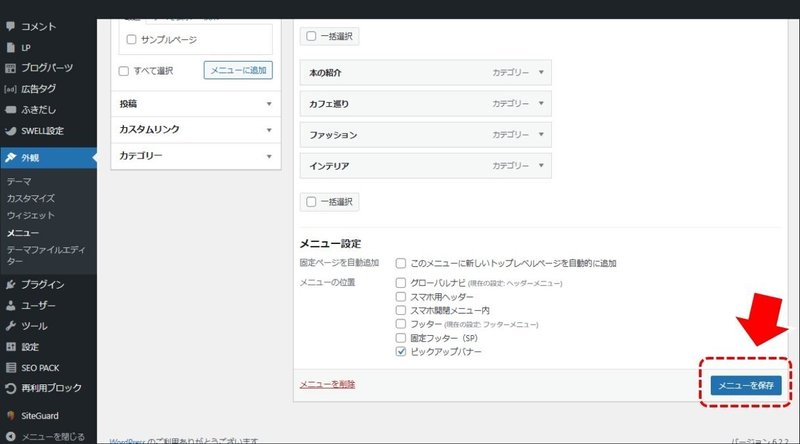800x444 pixels.
Task: Open the SWELL設定 menu label
Action: pyautogui.click(x=42, y=131)
